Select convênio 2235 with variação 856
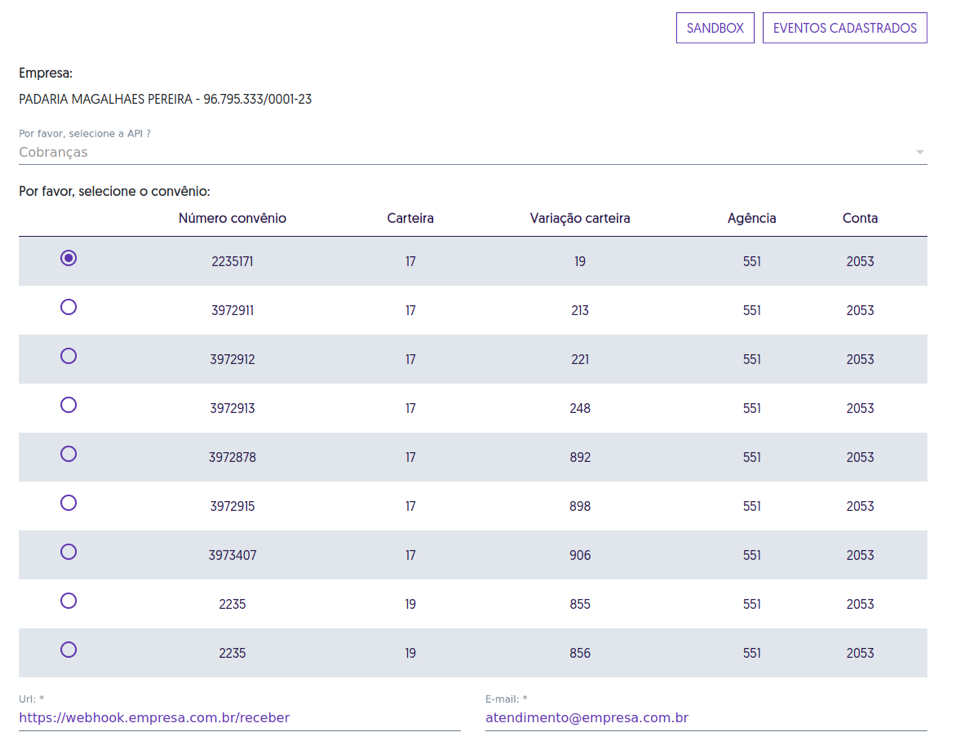Image resolution: width=961 pixels, height=746 pixels. (x=69, y=650)
